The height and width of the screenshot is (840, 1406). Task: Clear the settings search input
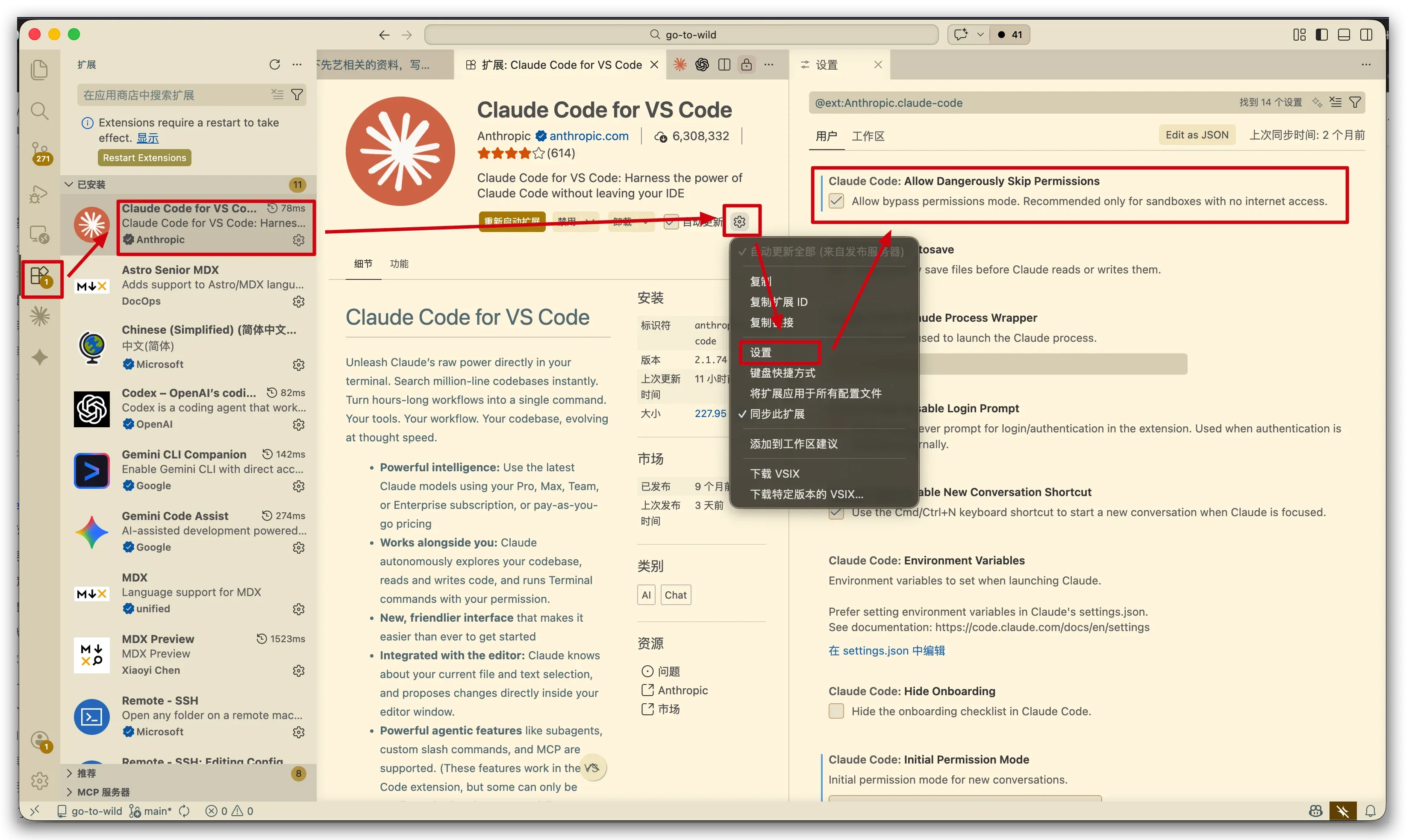point(1335,103)
